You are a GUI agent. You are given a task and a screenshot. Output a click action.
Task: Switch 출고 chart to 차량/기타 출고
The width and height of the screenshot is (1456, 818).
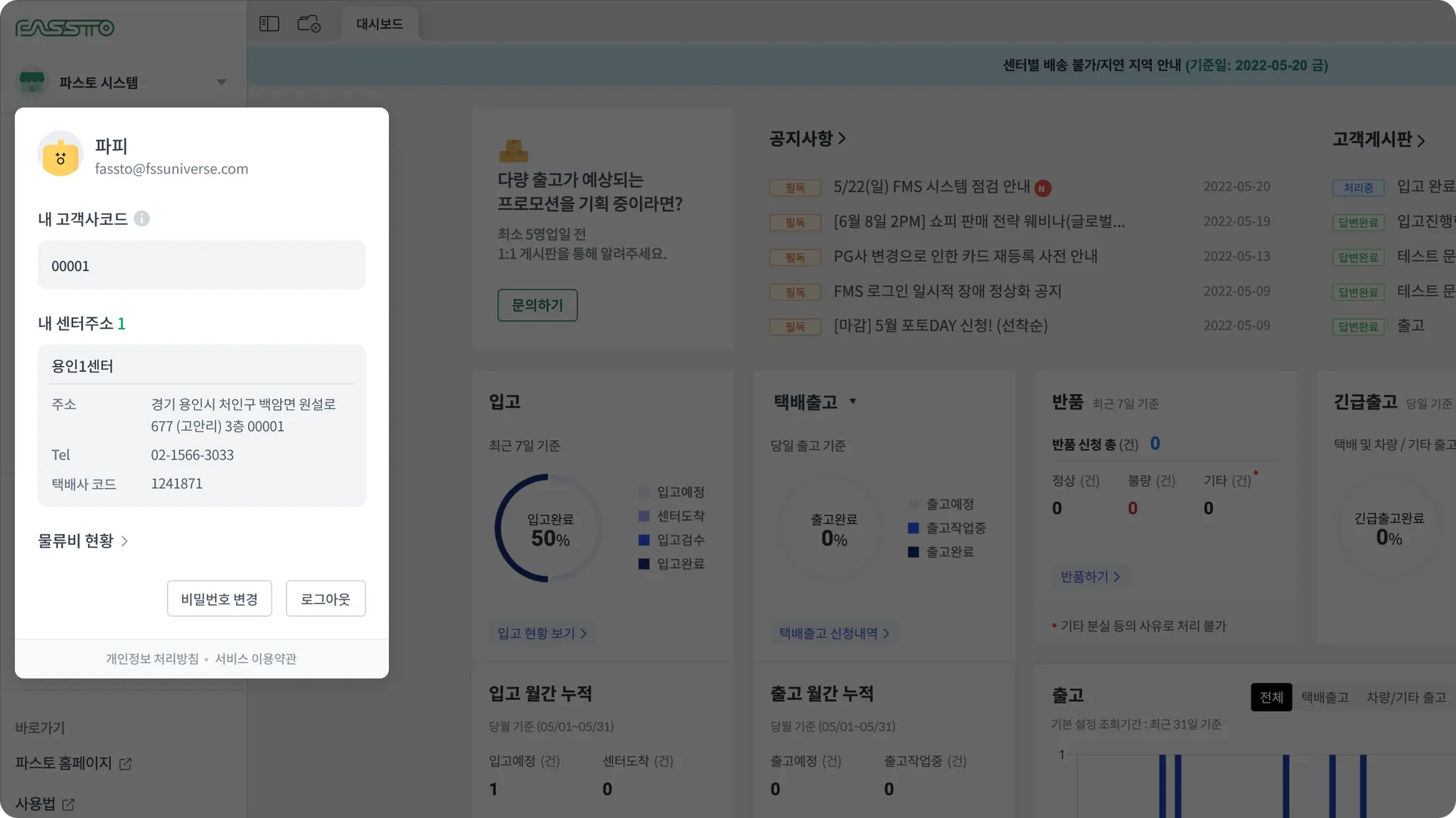(1406, 697)
